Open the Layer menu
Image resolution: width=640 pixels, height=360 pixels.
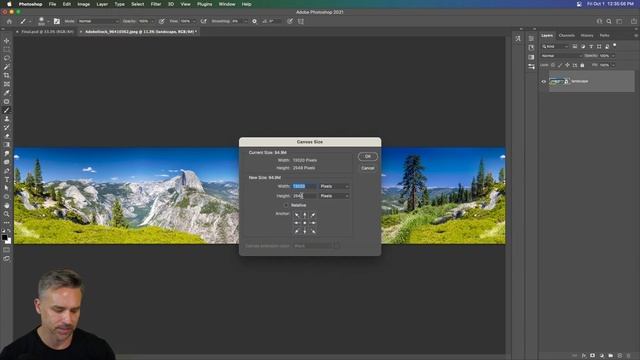tap(102, 4)
